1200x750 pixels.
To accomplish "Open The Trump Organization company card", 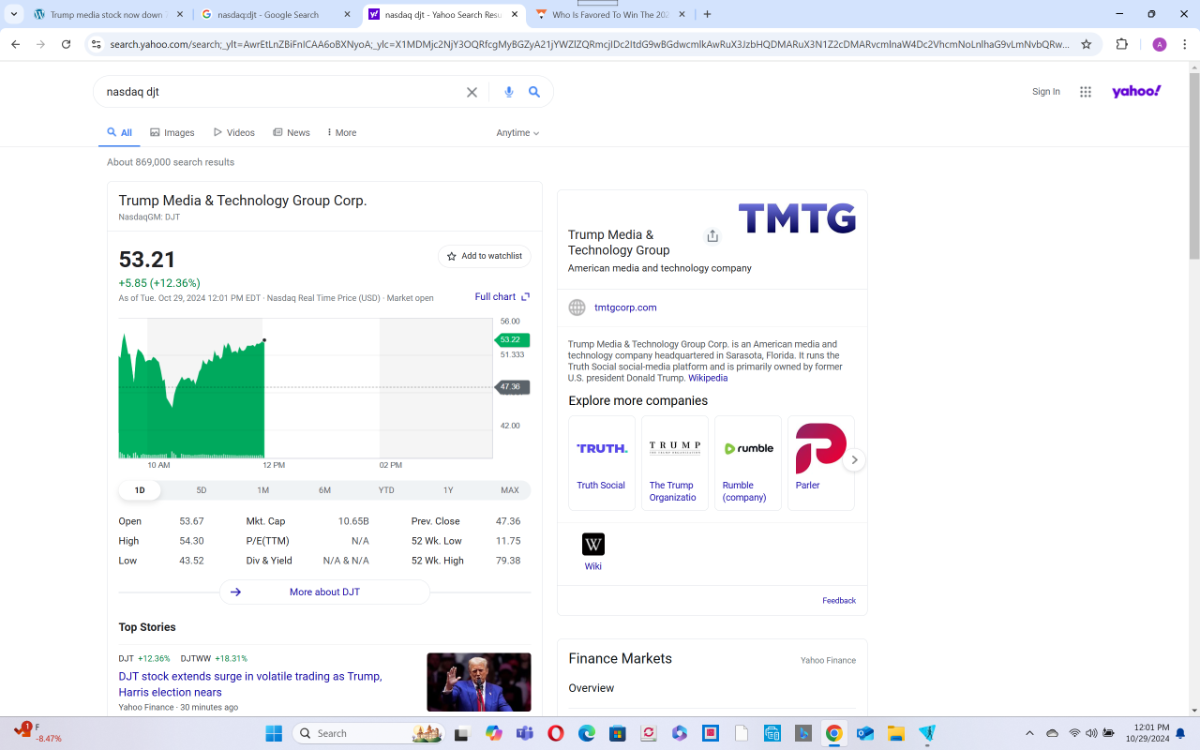I will tap(674, 463).
